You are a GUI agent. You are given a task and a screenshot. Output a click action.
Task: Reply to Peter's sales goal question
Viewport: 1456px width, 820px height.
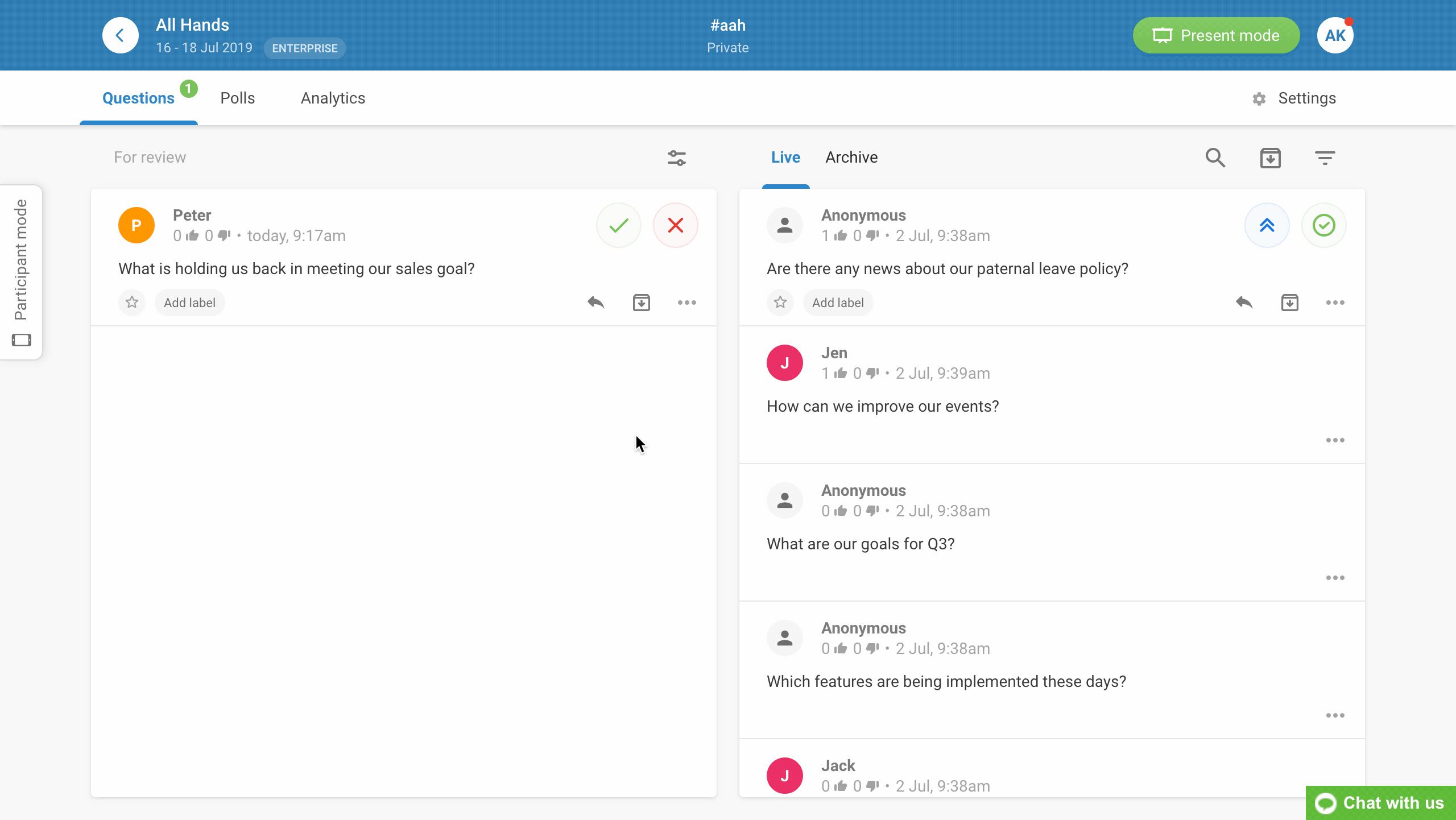[595, 302]
